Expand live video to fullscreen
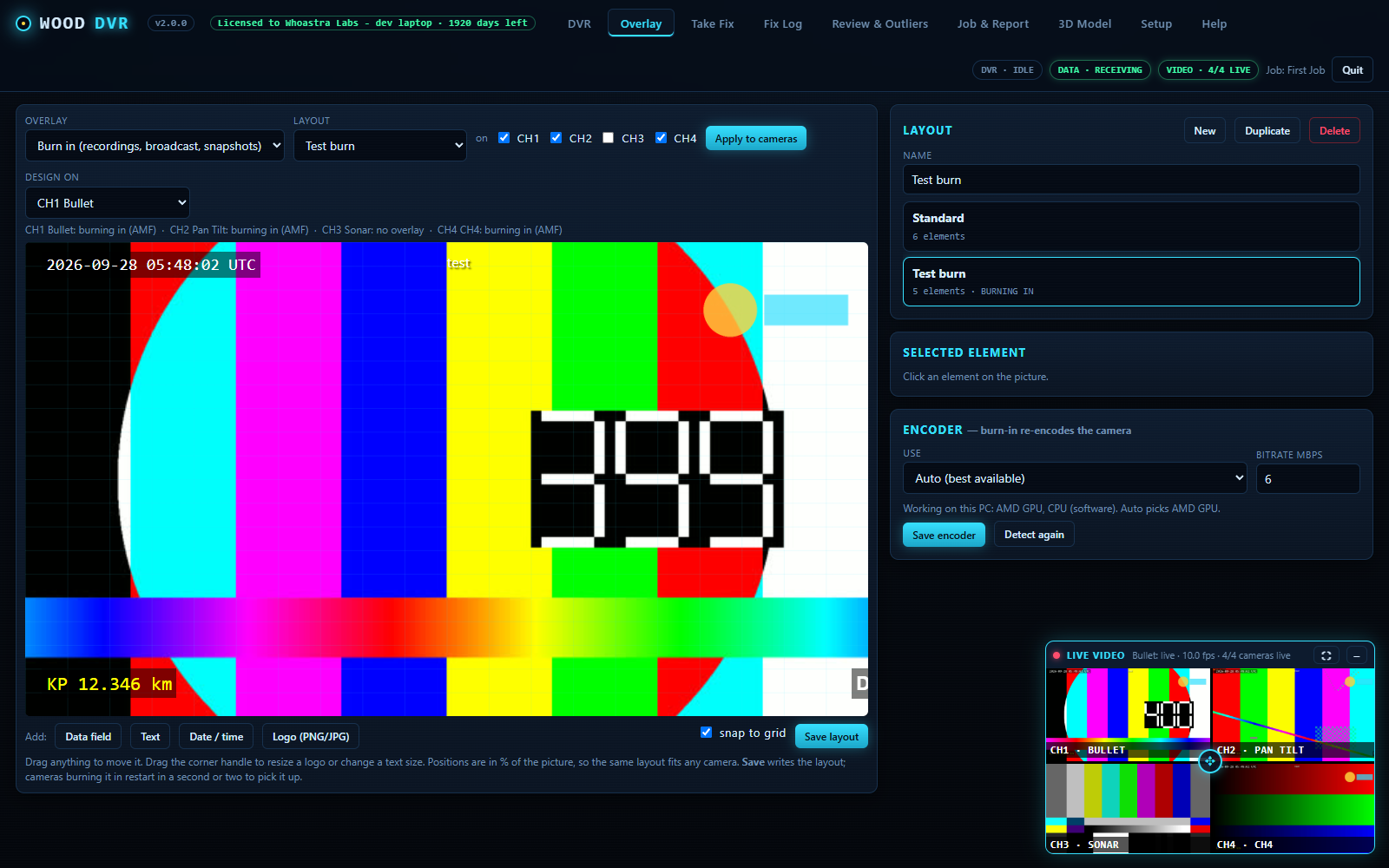 click(1326, 655)
